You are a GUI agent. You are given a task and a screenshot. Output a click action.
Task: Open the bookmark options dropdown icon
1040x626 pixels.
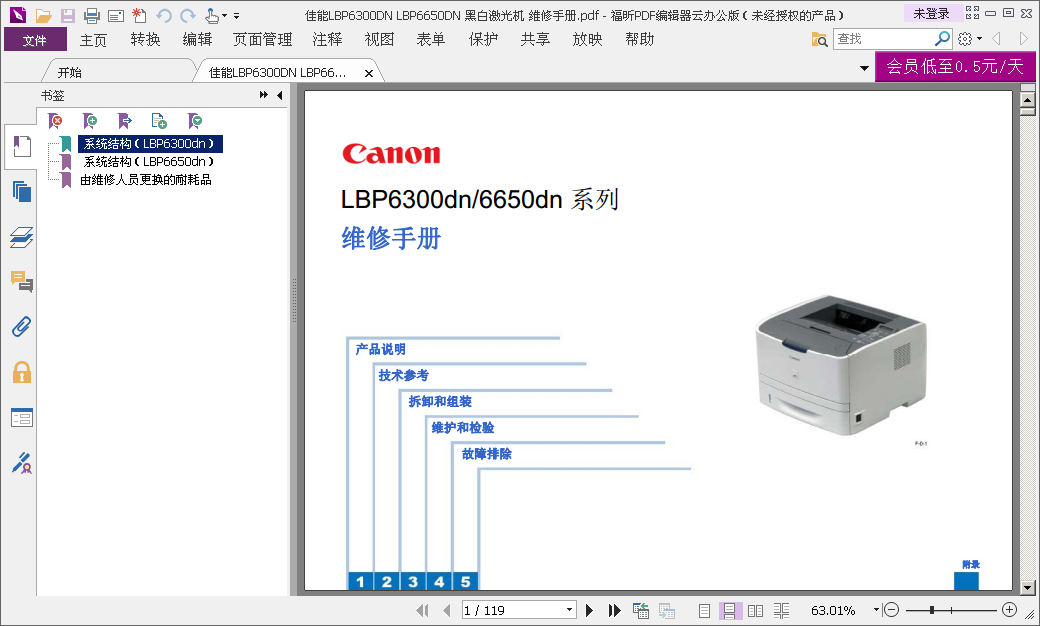point(194,121)
